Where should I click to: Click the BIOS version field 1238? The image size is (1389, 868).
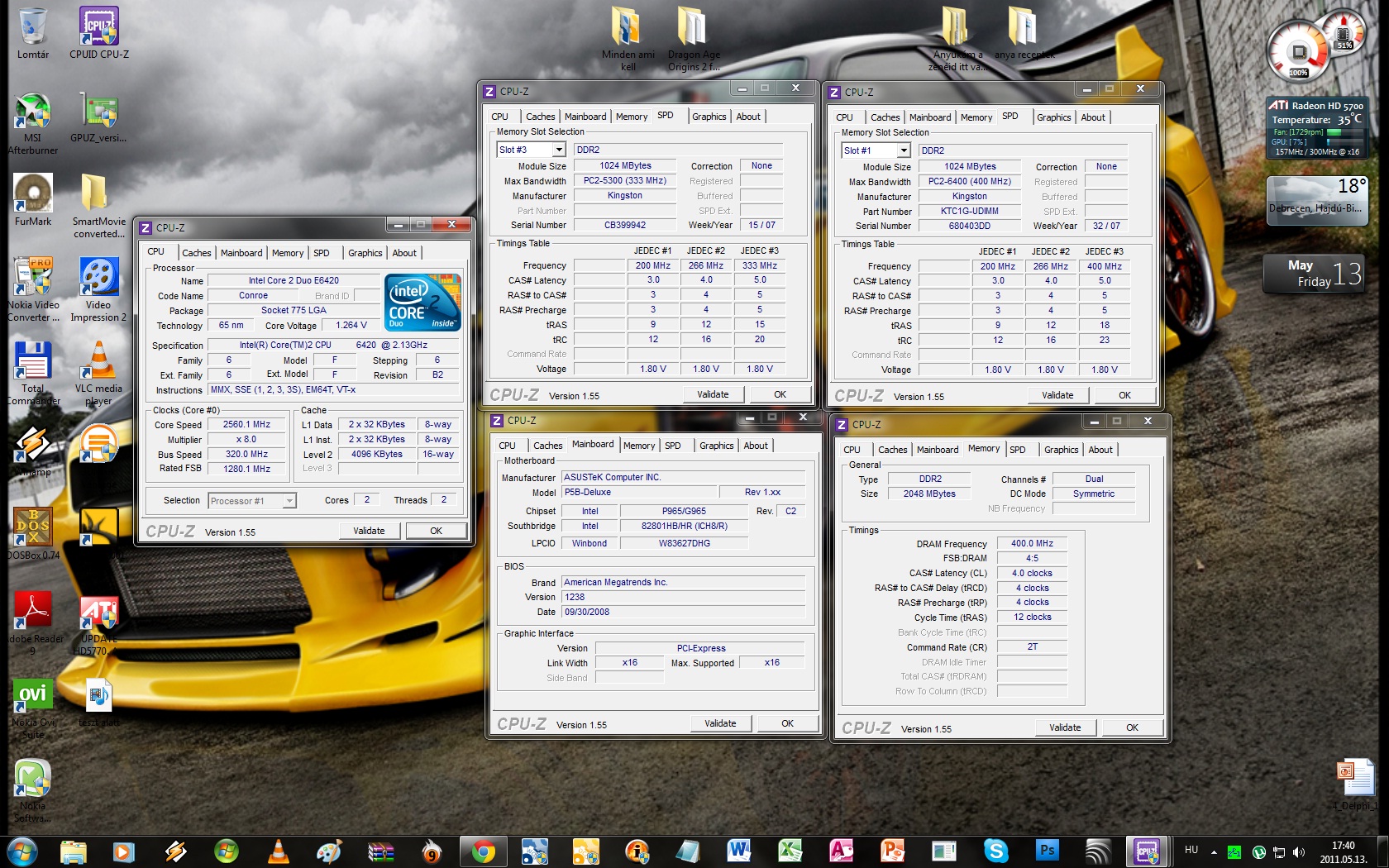coord(683,597)
